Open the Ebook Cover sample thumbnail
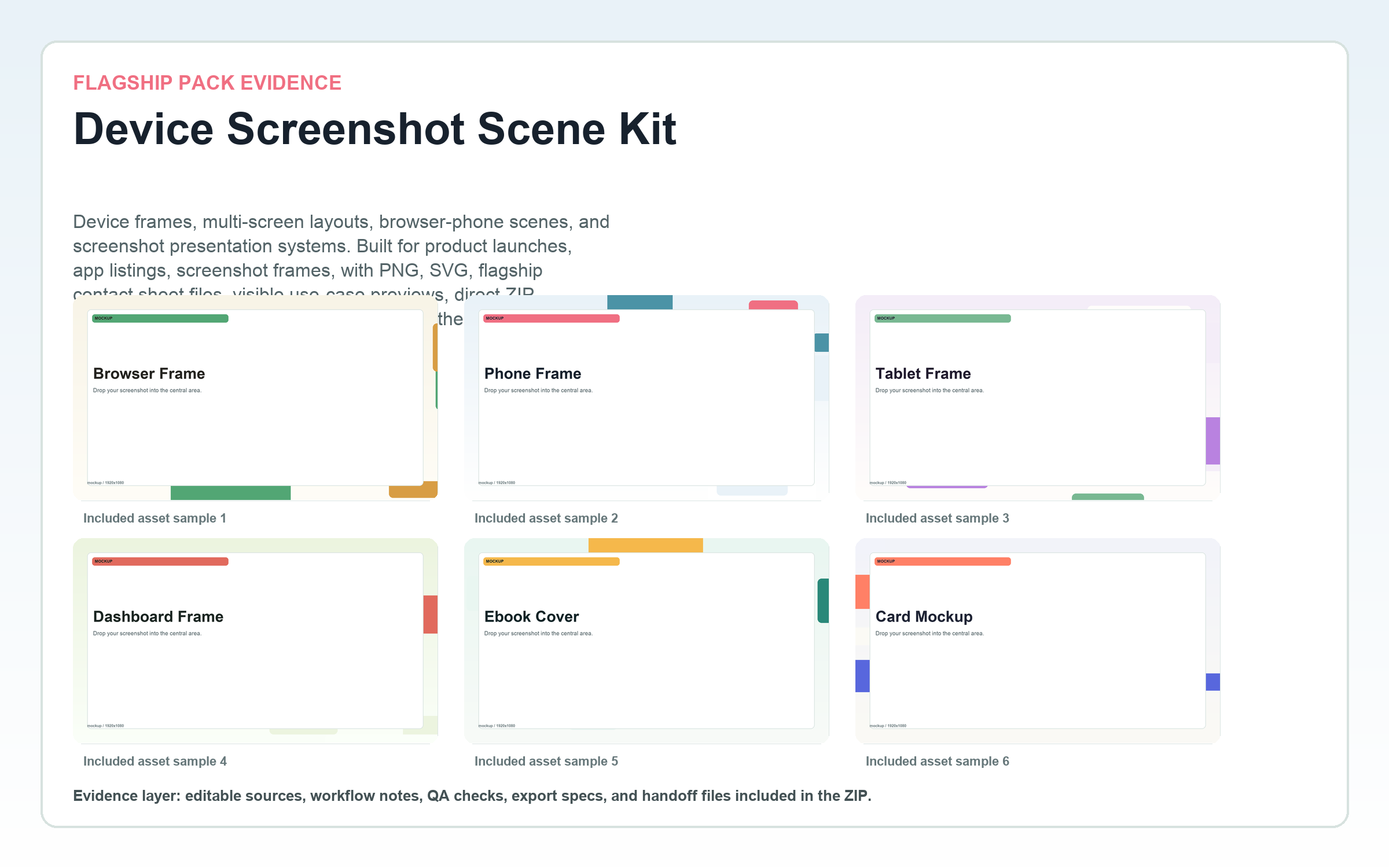Image resolution: width=1389 pixels, height=868 pixels. pos(646,641)
